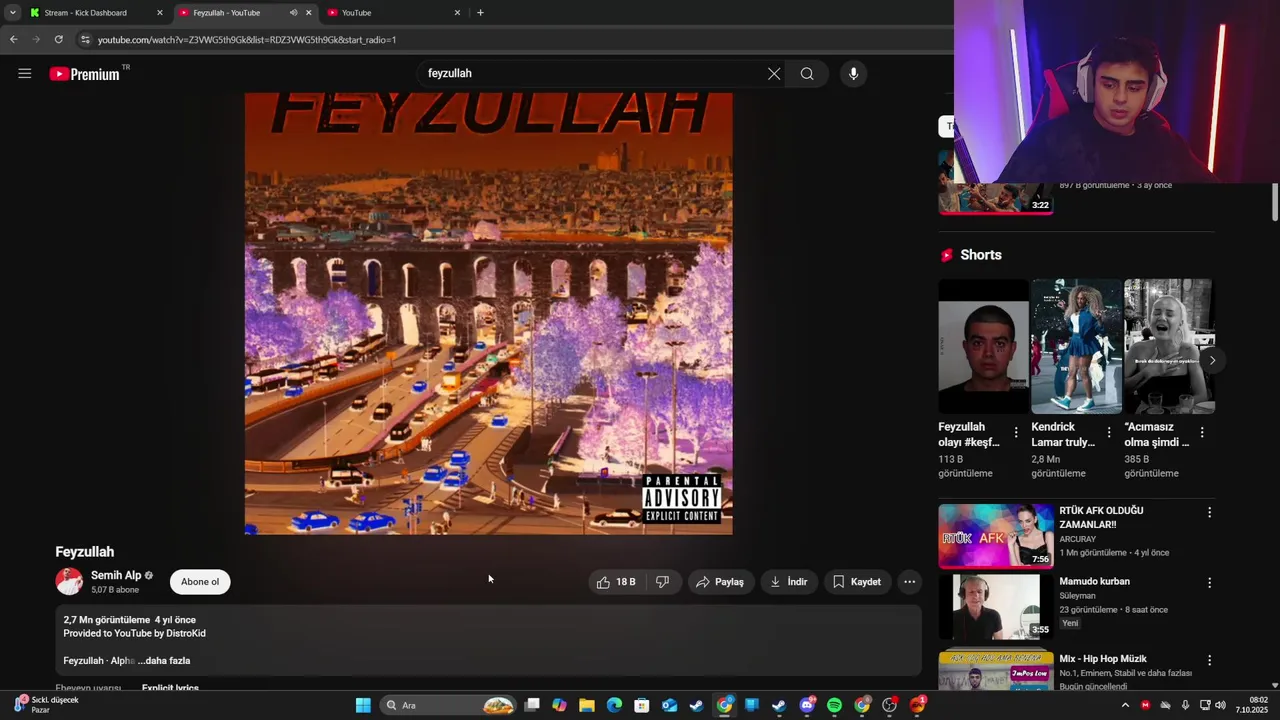Click the magnifier search button
Image resolution: width=1280 pixels, height=720 pixels.
coord(807,73)
